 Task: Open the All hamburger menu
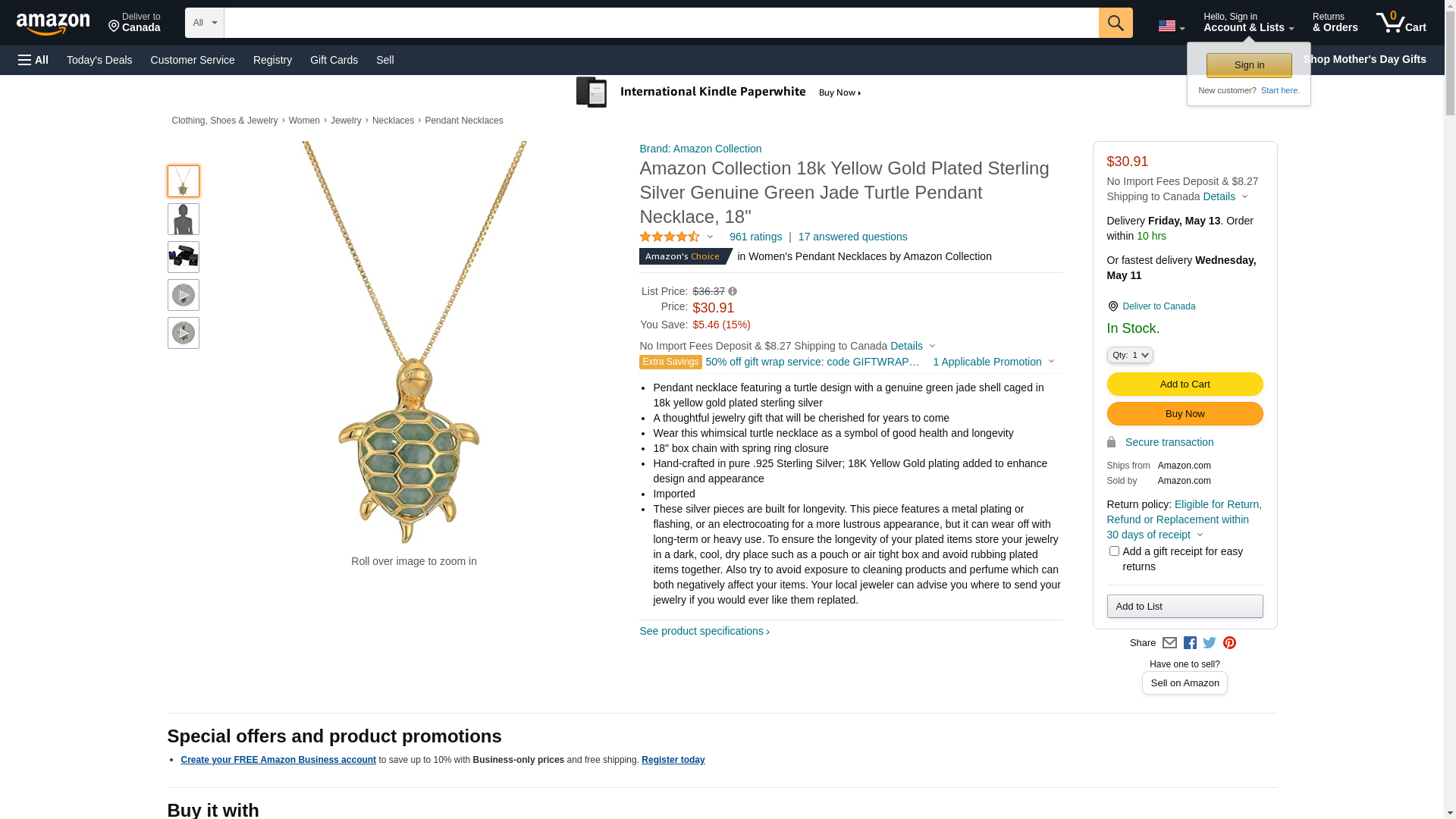point(33,60)
